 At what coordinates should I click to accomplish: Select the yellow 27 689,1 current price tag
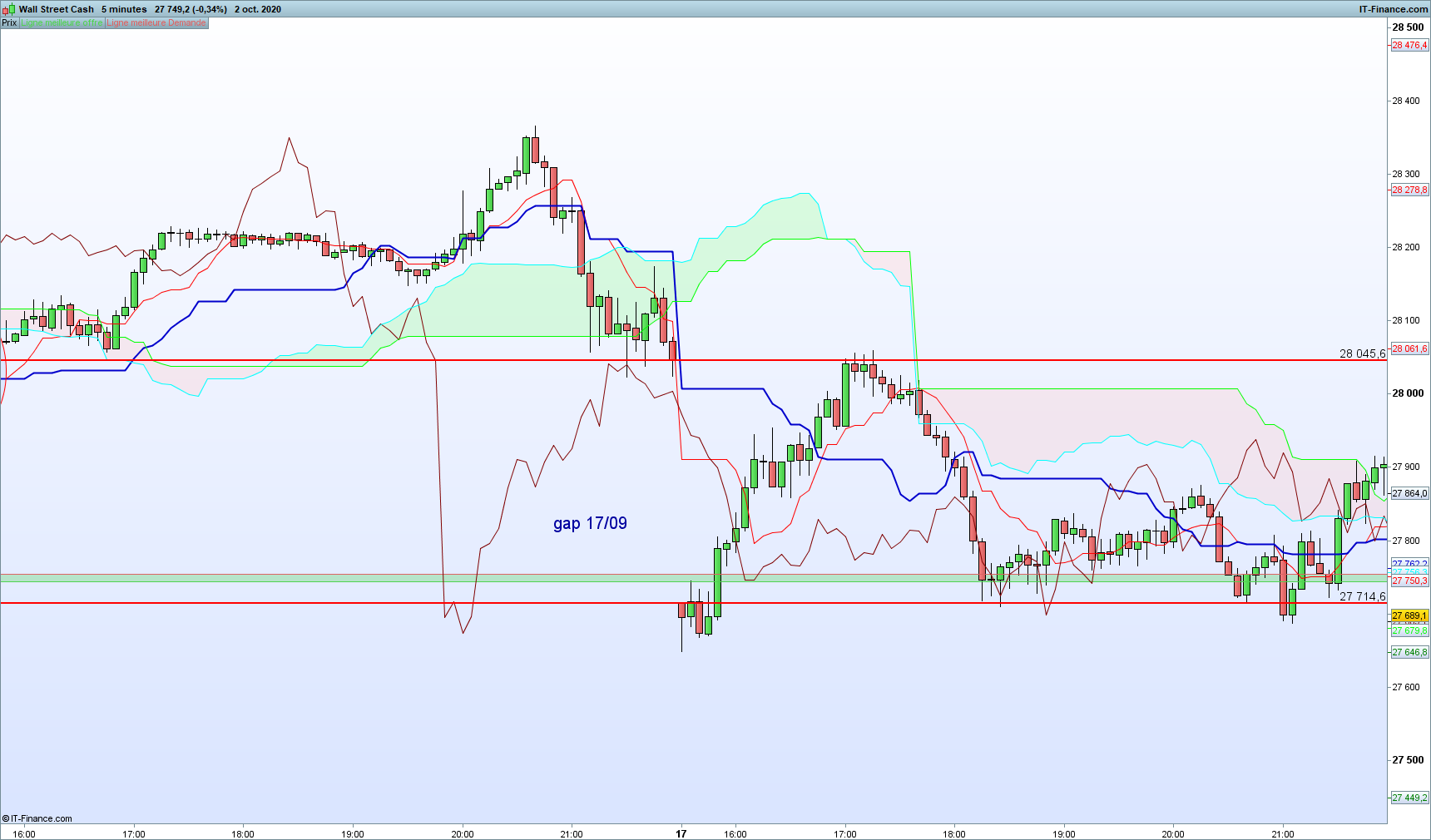point(1409,616)
